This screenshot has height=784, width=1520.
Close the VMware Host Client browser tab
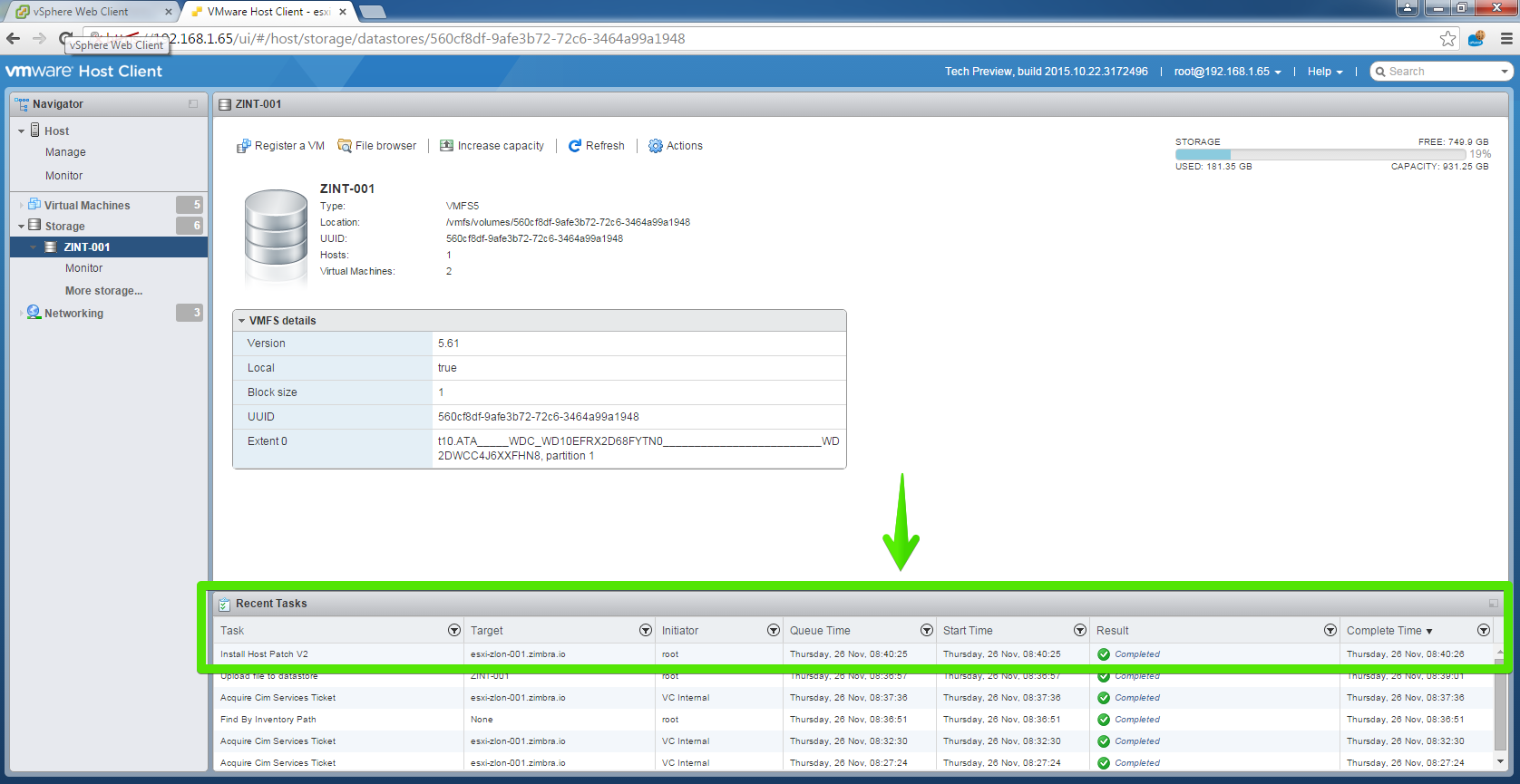(343, 12)
